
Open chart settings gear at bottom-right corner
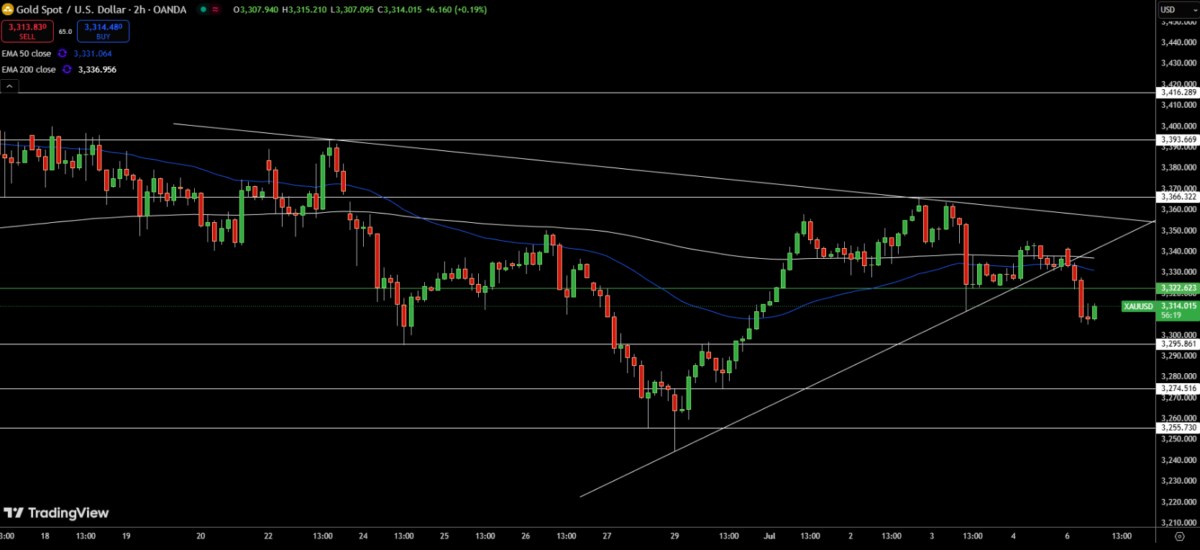tap(1177, 538)
